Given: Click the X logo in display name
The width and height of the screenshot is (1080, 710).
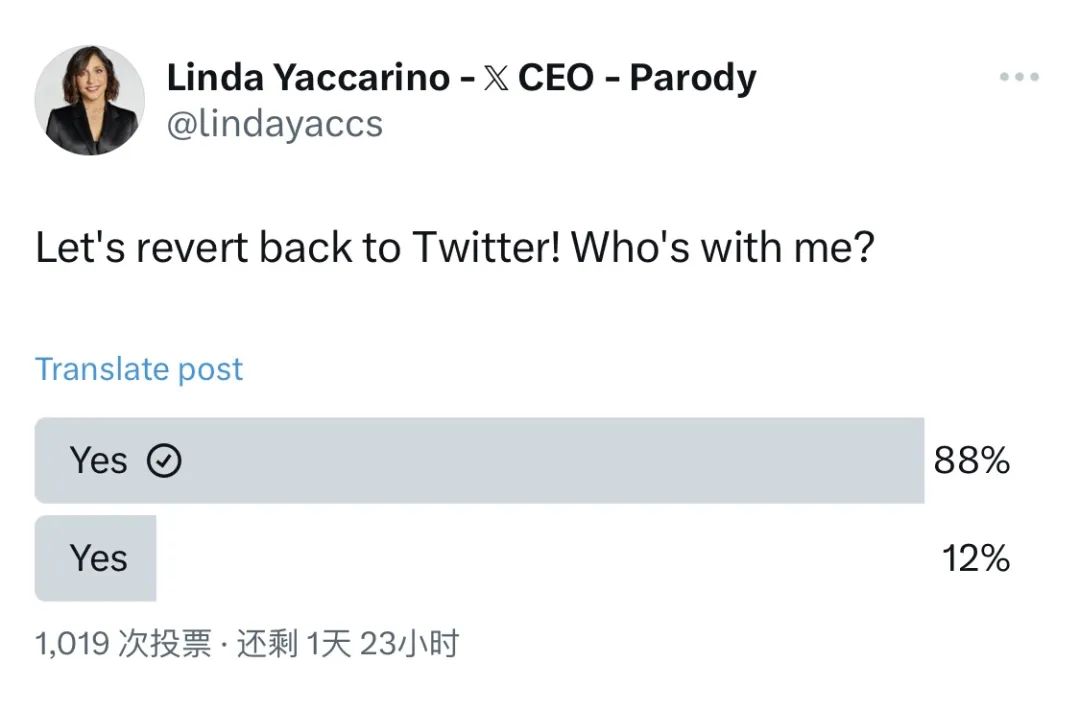Looking at the screenshot, I should tap(496, 77).
